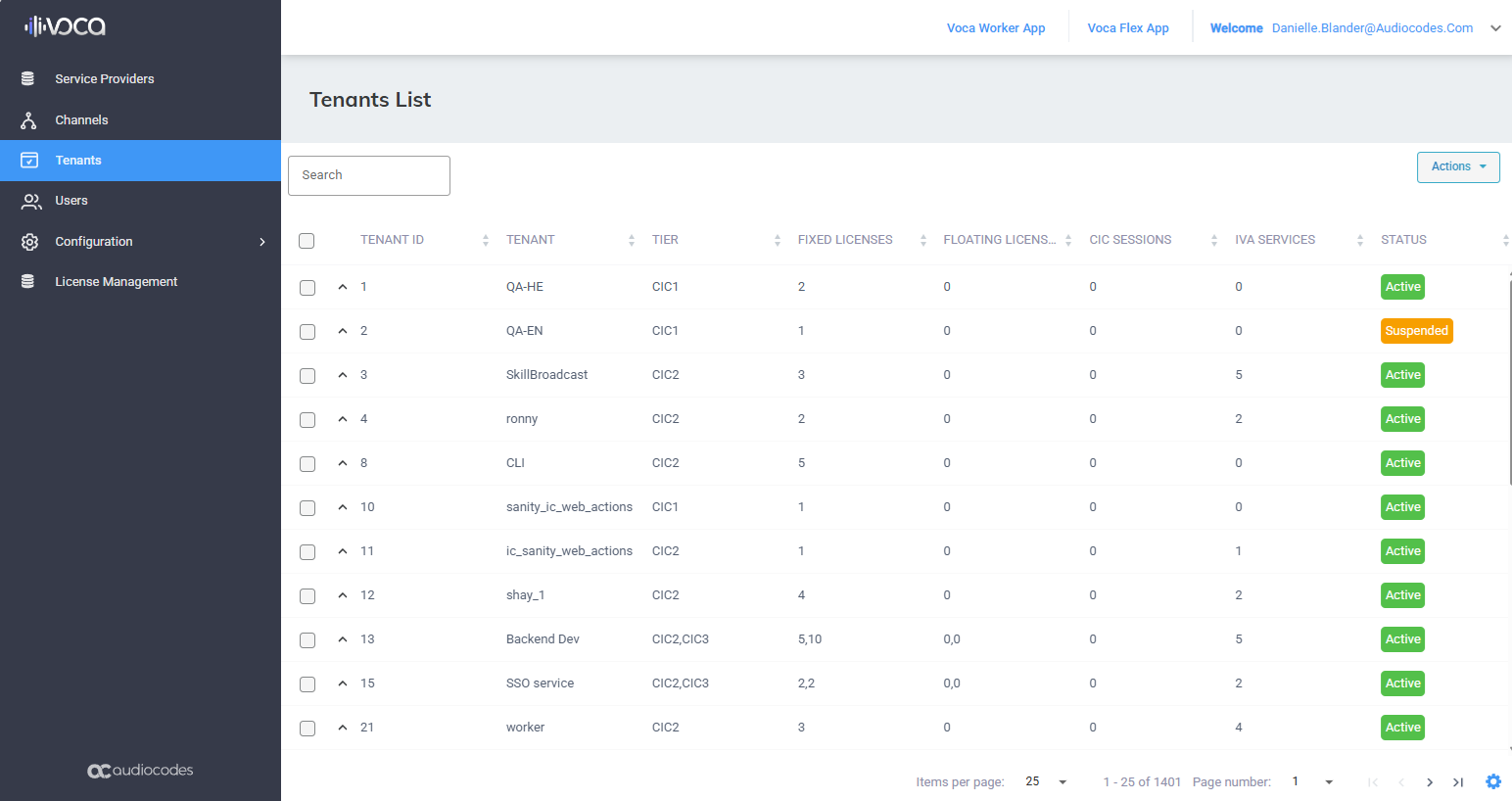Viewport: 1512px width, 801px height.
Task: Click the Users people icon
Action: tap(31, 201)
